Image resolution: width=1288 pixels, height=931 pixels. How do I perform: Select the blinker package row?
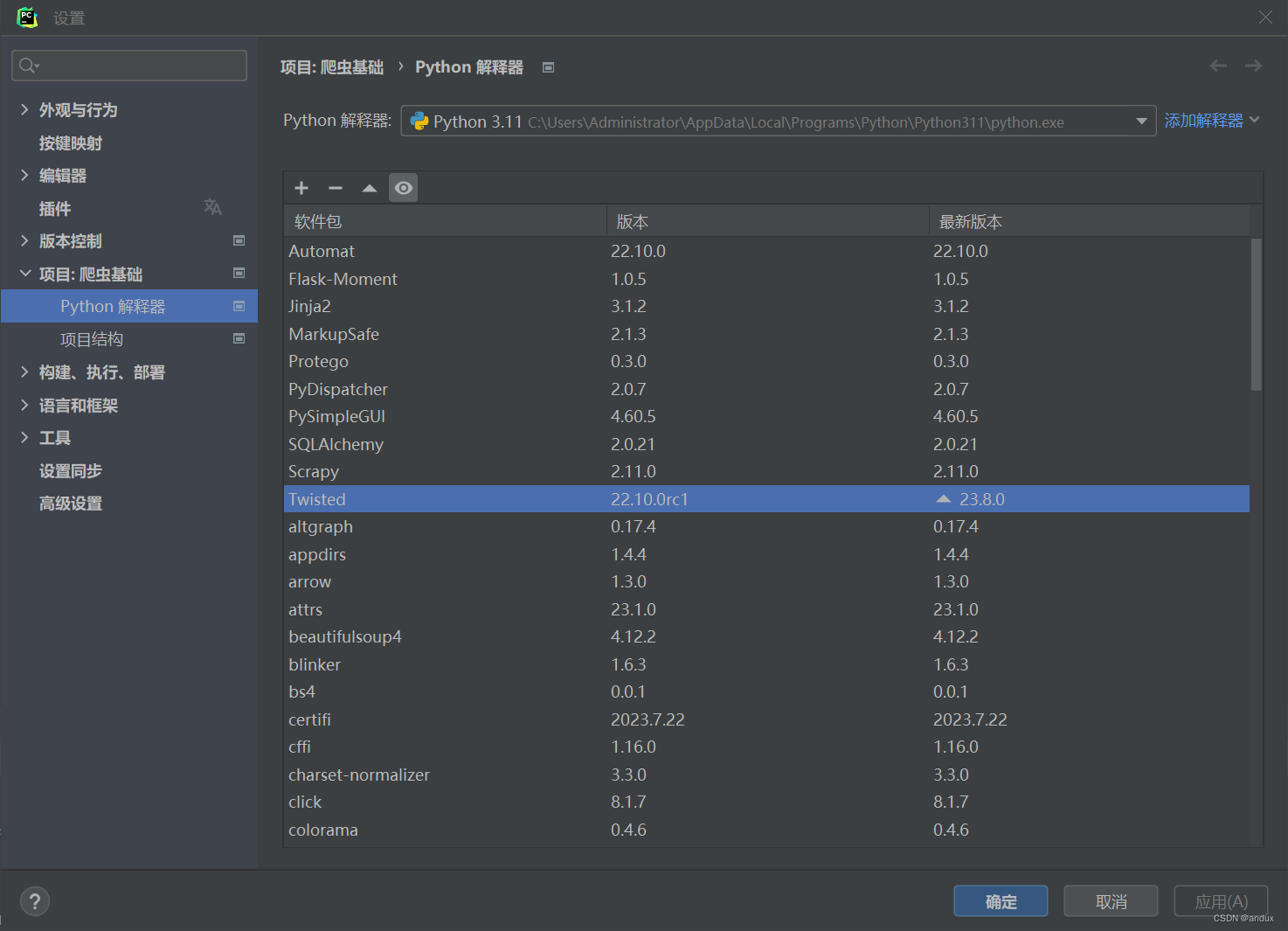coord(767,664)
